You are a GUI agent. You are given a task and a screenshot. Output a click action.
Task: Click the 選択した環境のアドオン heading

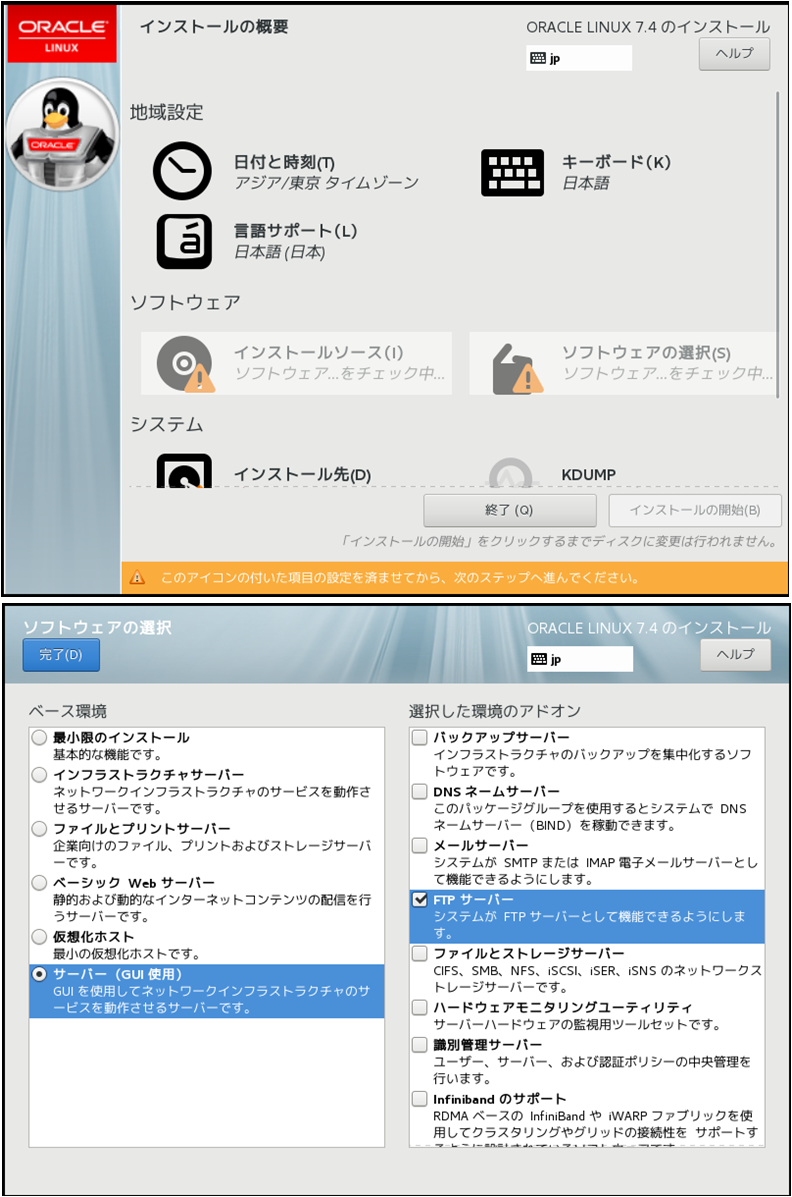click(495, 711)
